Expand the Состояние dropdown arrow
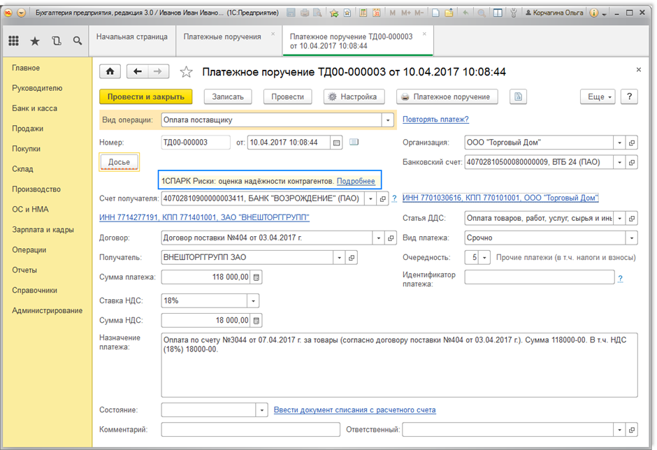The height and width of the screenshot is (450, 657). click(262, 410)
